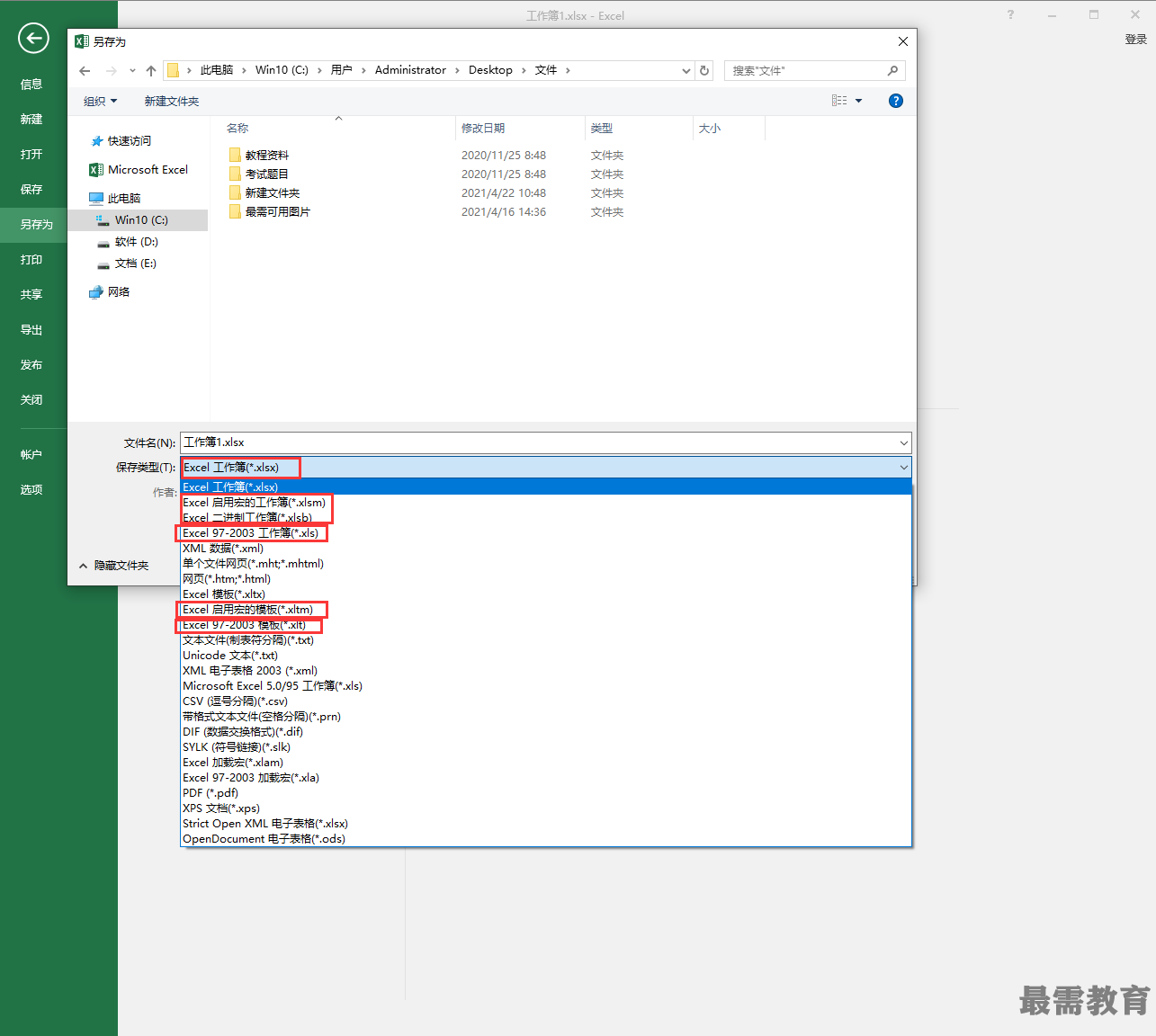
Task: Select XPS 文档(*.xps) file type
Action: pos(546,808)
